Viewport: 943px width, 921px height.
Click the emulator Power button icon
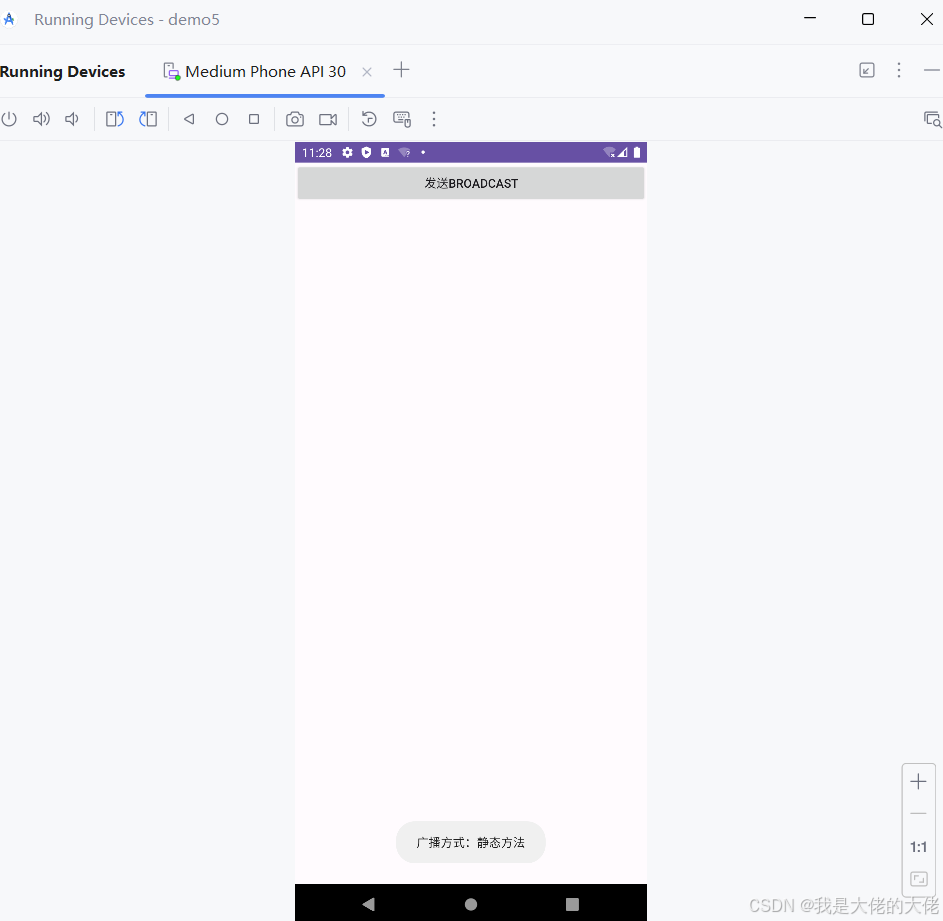[x=9, y=119]
